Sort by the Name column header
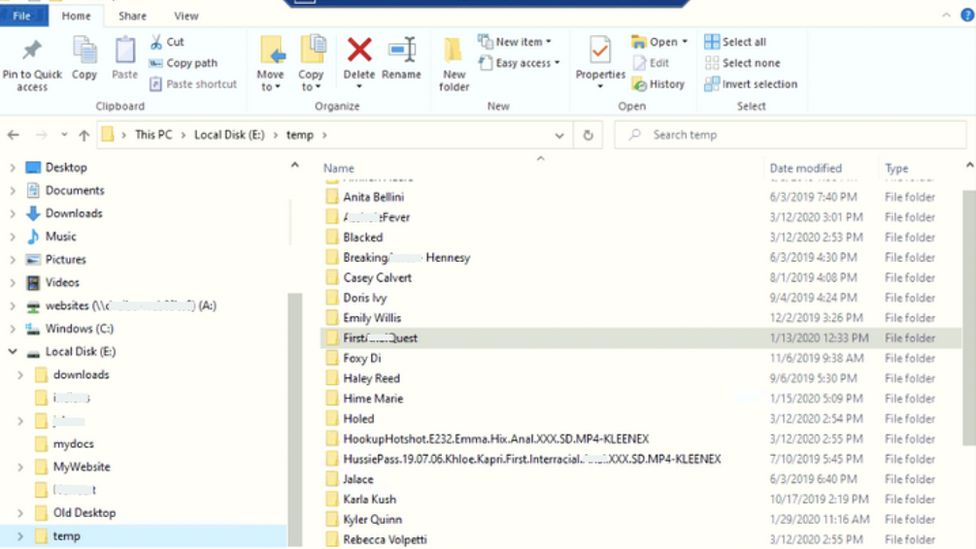The width and height of the screenshot is (976, 549). click(x=339, y=168)
